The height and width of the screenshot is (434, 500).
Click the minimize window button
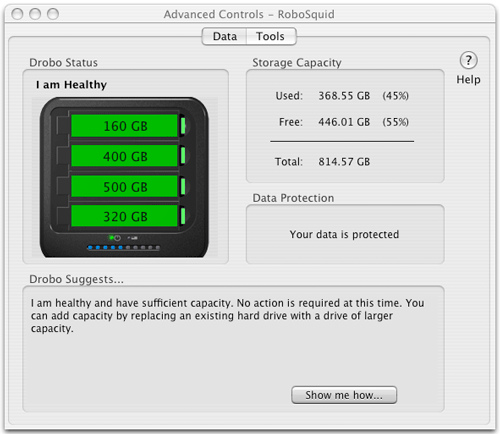point(35,14)
